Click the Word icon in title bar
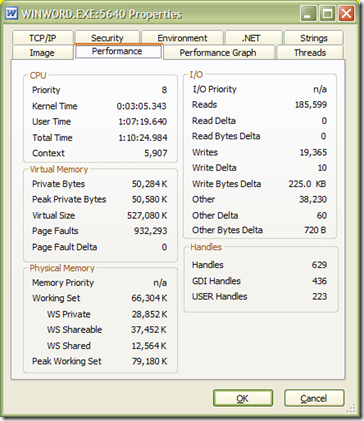Image resolution: width=364 pixels, height=421 pixels. coord(12,13)
